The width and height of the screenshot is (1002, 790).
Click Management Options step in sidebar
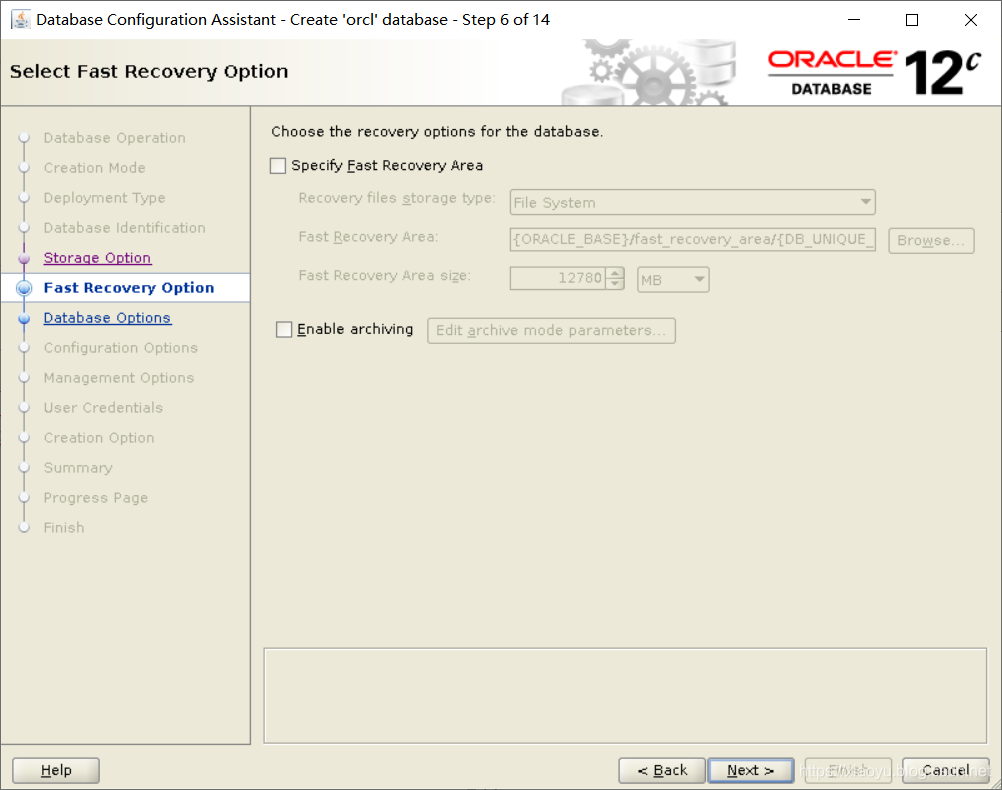click(119, 378)
